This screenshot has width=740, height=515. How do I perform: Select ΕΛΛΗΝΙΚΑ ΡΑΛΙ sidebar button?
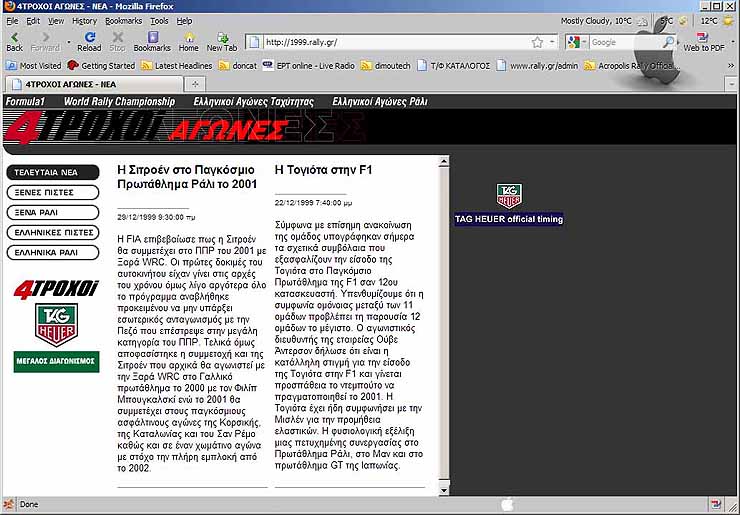(x=53, y=253)
